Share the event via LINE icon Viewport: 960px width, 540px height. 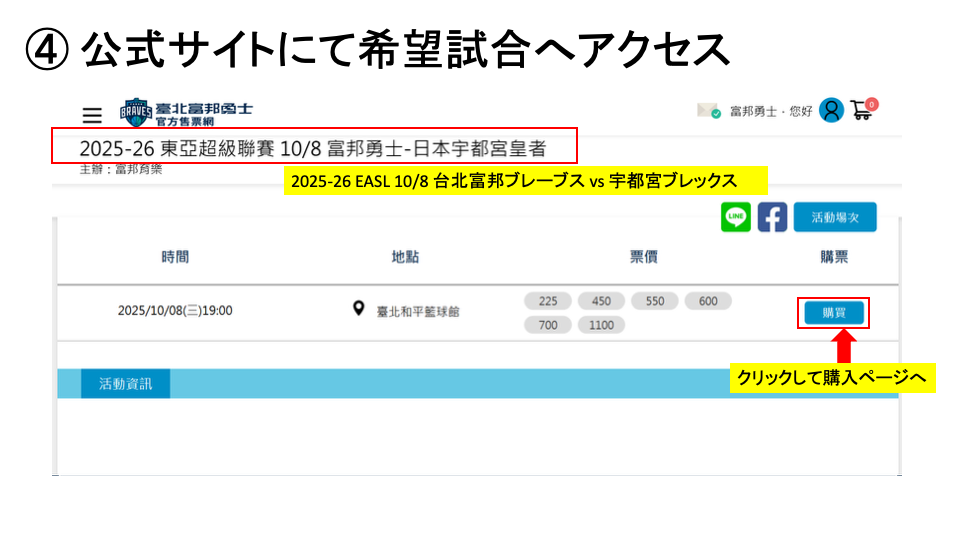point(735,217)
